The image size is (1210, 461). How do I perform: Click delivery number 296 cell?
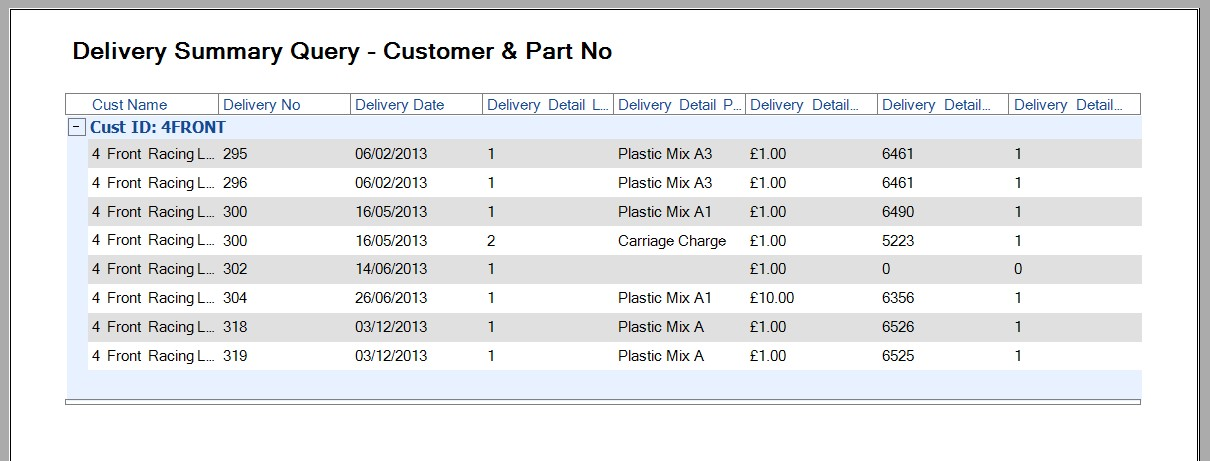pos(235,183)
